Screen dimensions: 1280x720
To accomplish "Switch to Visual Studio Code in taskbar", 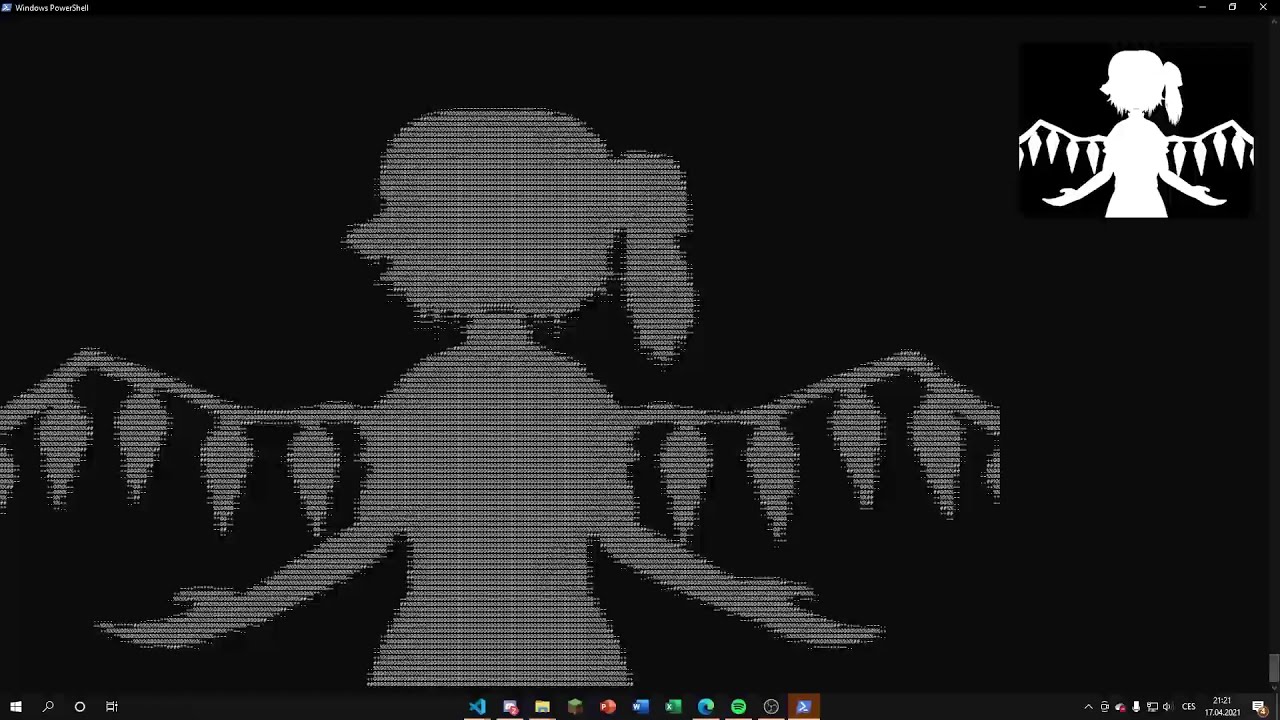I will tap(477, 707).
